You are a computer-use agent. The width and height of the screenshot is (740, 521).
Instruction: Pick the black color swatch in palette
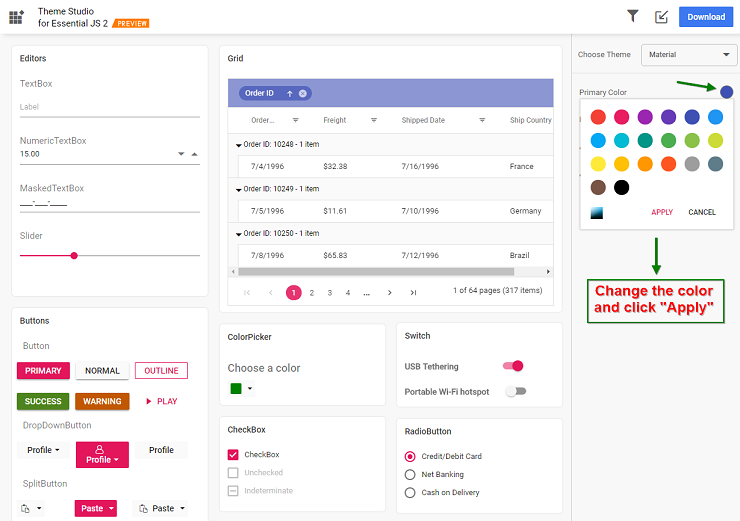(622, 188)
